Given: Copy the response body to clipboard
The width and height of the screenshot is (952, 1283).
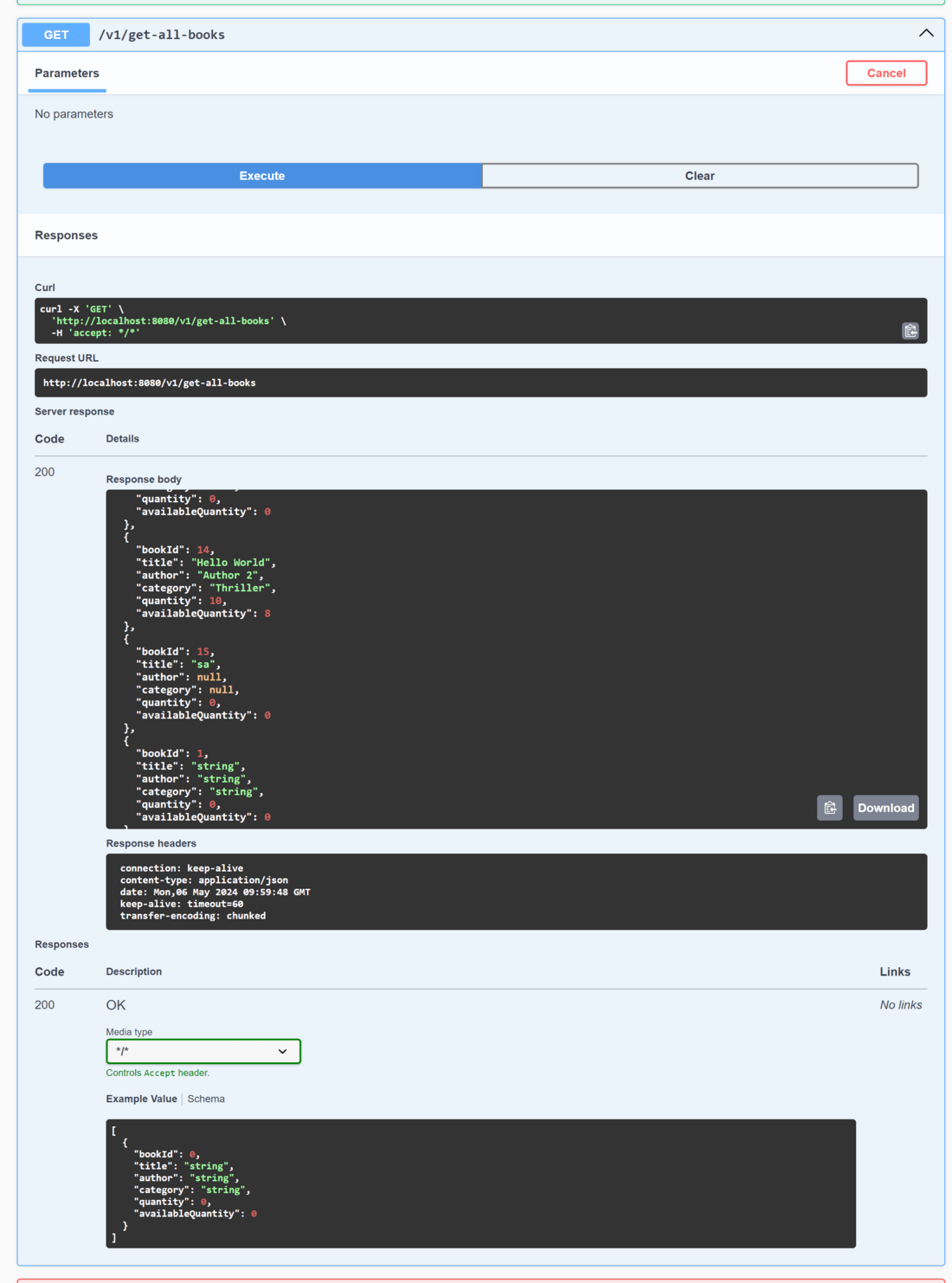Looking at the screenshot, I should click(829, 808).
